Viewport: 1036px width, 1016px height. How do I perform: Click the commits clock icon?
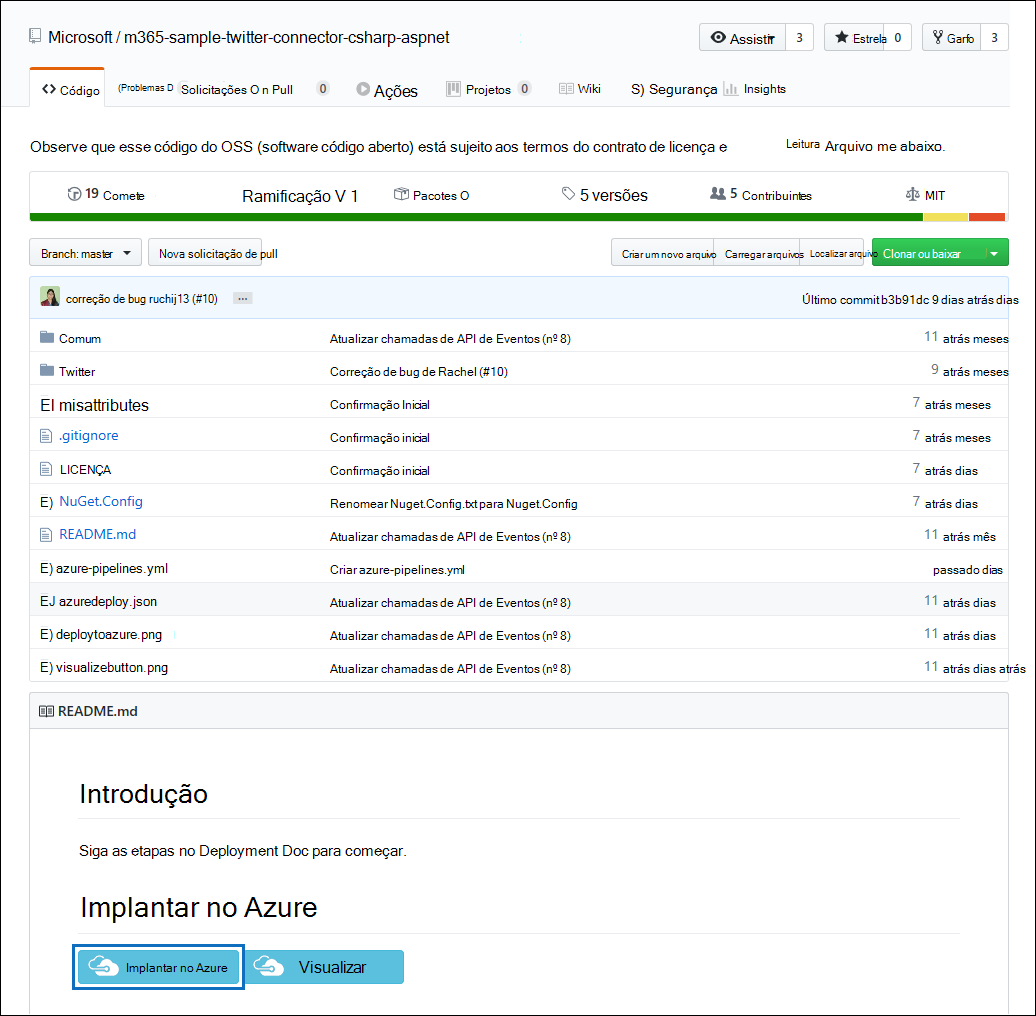click(74, 194)
